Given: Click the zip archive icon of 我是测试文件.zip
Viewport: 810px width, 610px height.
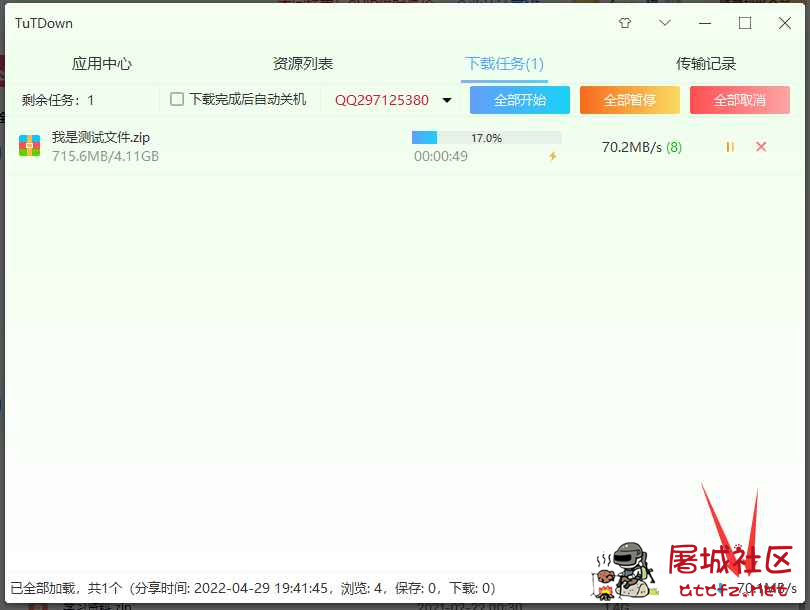Looking at the screenshot, I should coord(29,146).
